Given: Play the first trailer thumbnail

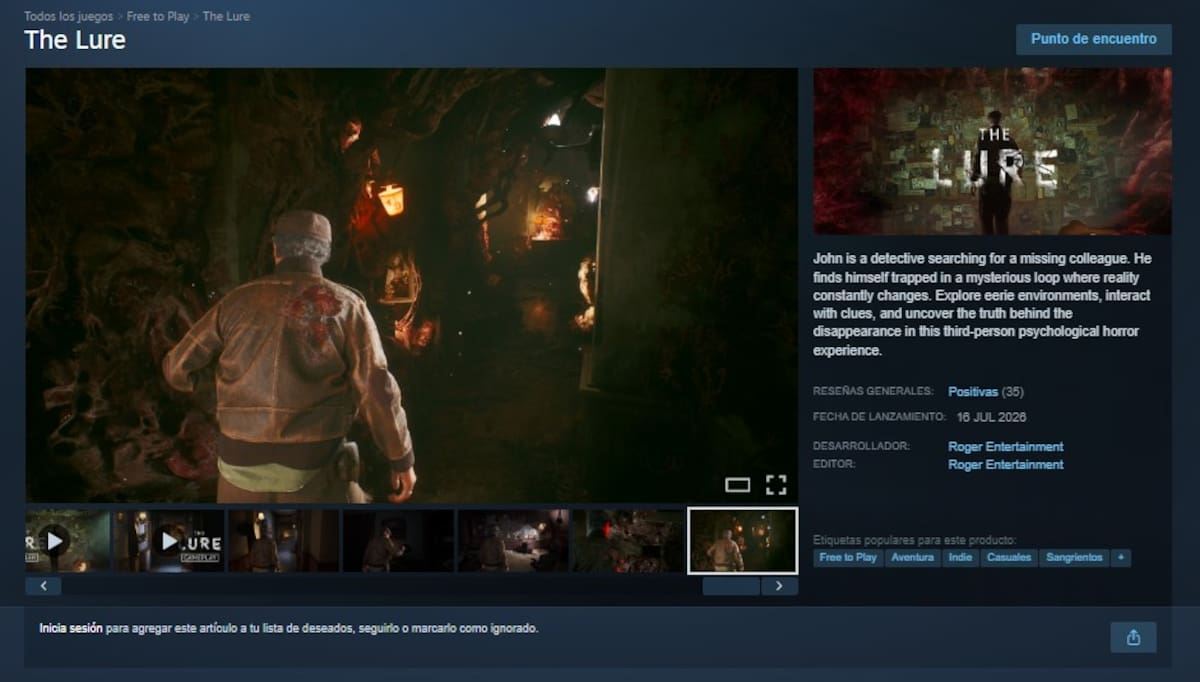Looking at the screenshot, I should (68, 541).
